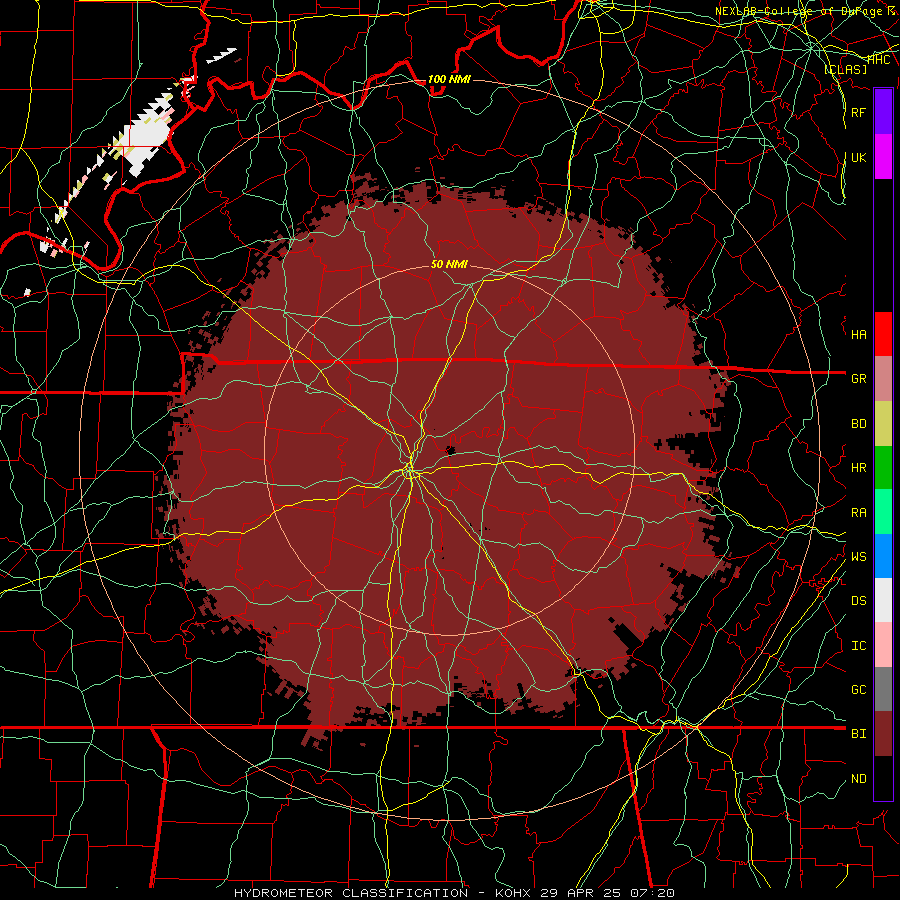Click the HYDROMETEOR CLASSIFICATION title text
This screenshot has height=900, width=900.
coord(351,893)
